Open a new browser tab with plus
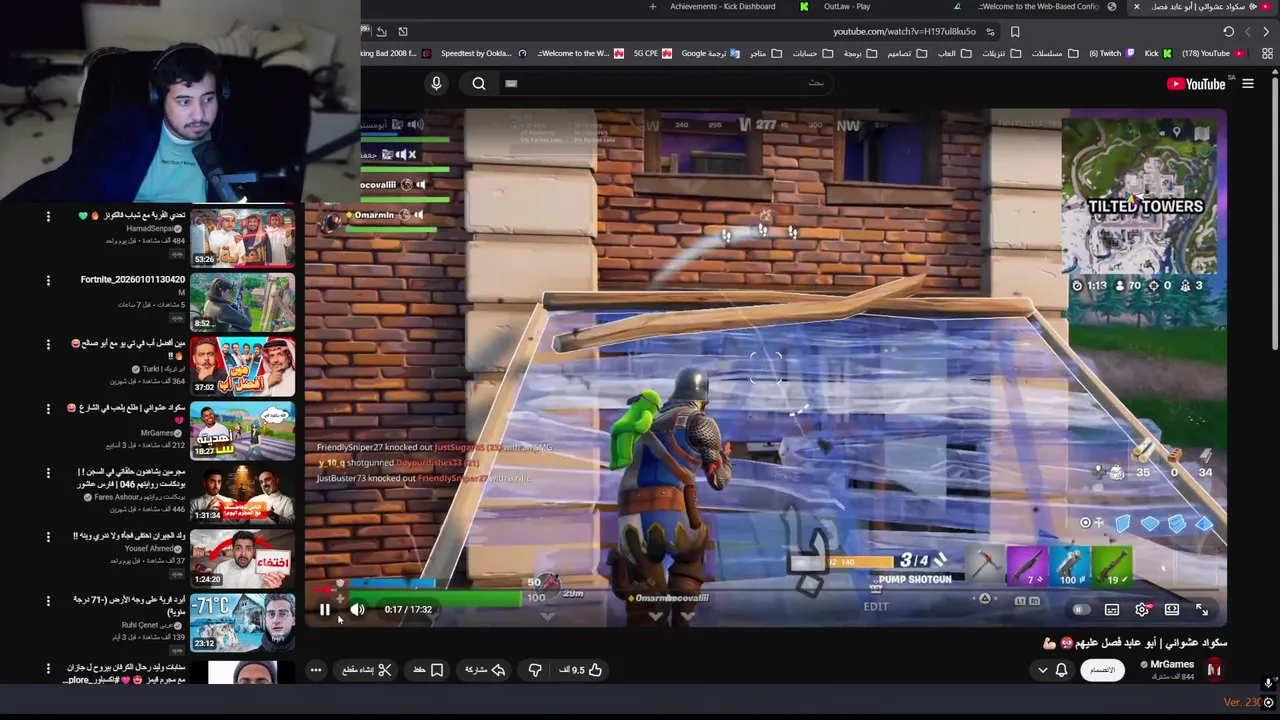Image resolution: width=1280 pixels, height=720 pixels. pos(653,6)
